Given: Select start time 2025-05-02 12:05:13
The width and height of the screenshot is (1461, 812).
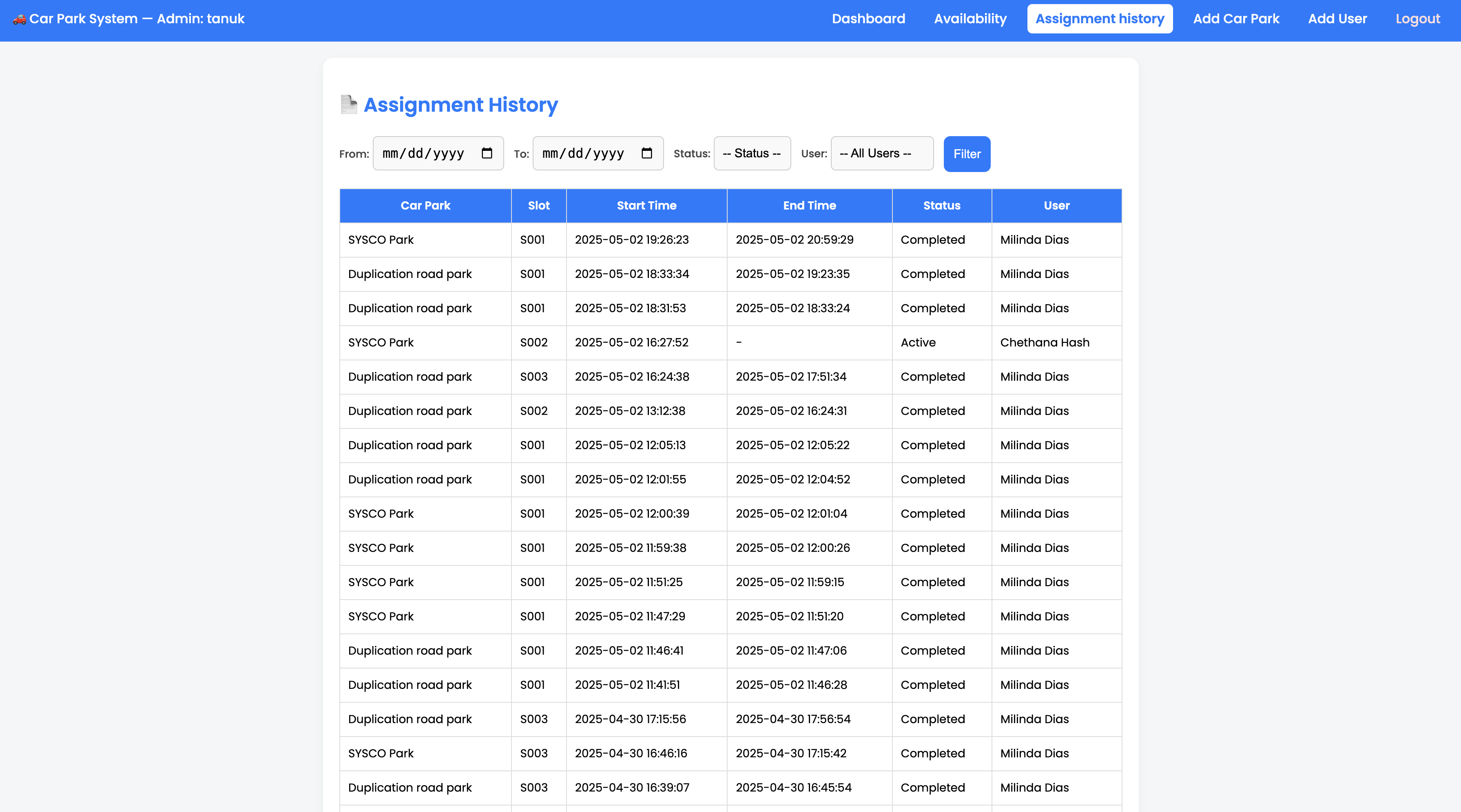Looking at the screenshot, I should 630,446.
